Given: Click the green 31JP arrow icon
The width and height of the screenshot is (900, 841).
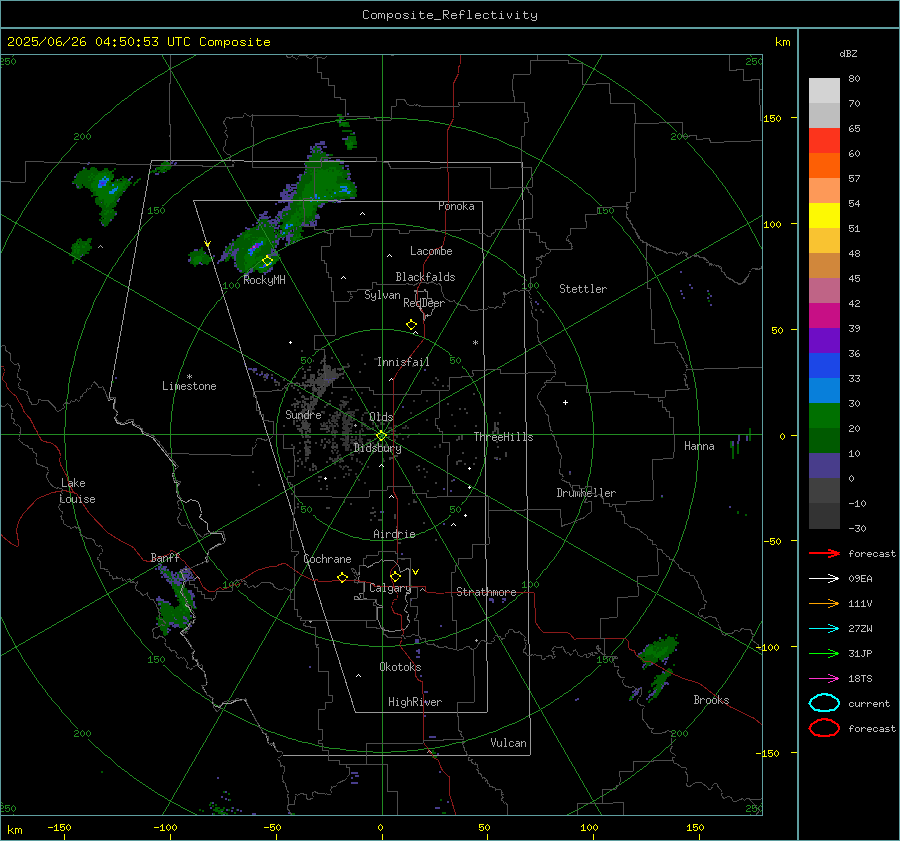Looking at the screenshot, I should coord(824,653).
